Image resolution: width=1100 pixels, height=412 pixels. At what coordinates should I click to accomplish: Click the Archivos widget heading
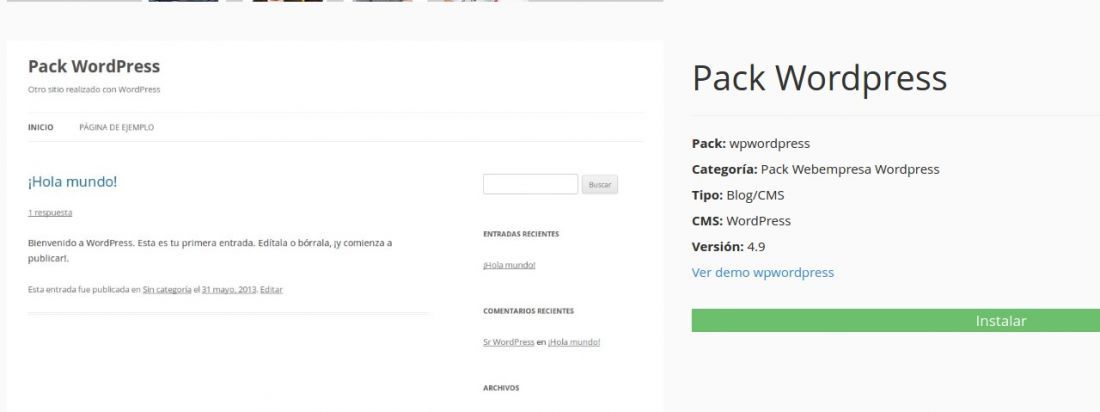(x=501, y=388)
